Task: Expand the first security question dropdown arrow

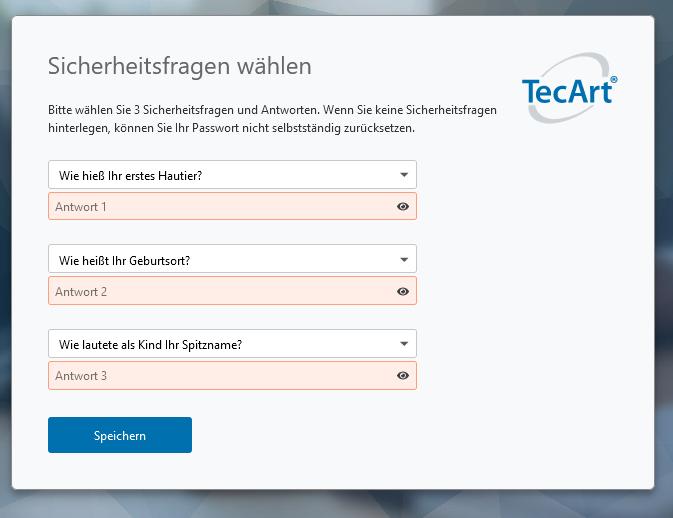Action: pyautogui.click(x=404, y=175)
